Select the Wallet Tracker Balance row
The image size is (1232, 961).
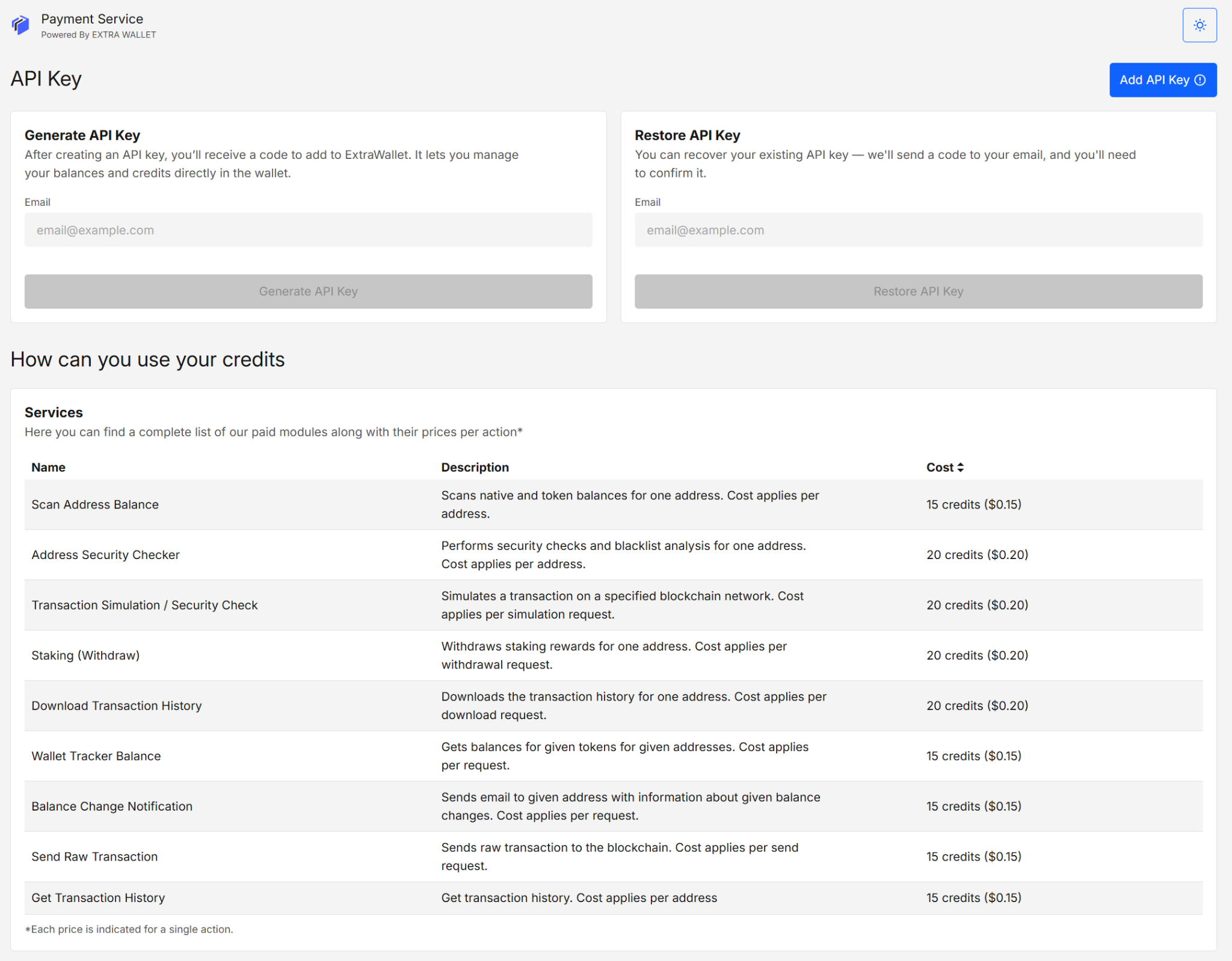click(421, 756)
